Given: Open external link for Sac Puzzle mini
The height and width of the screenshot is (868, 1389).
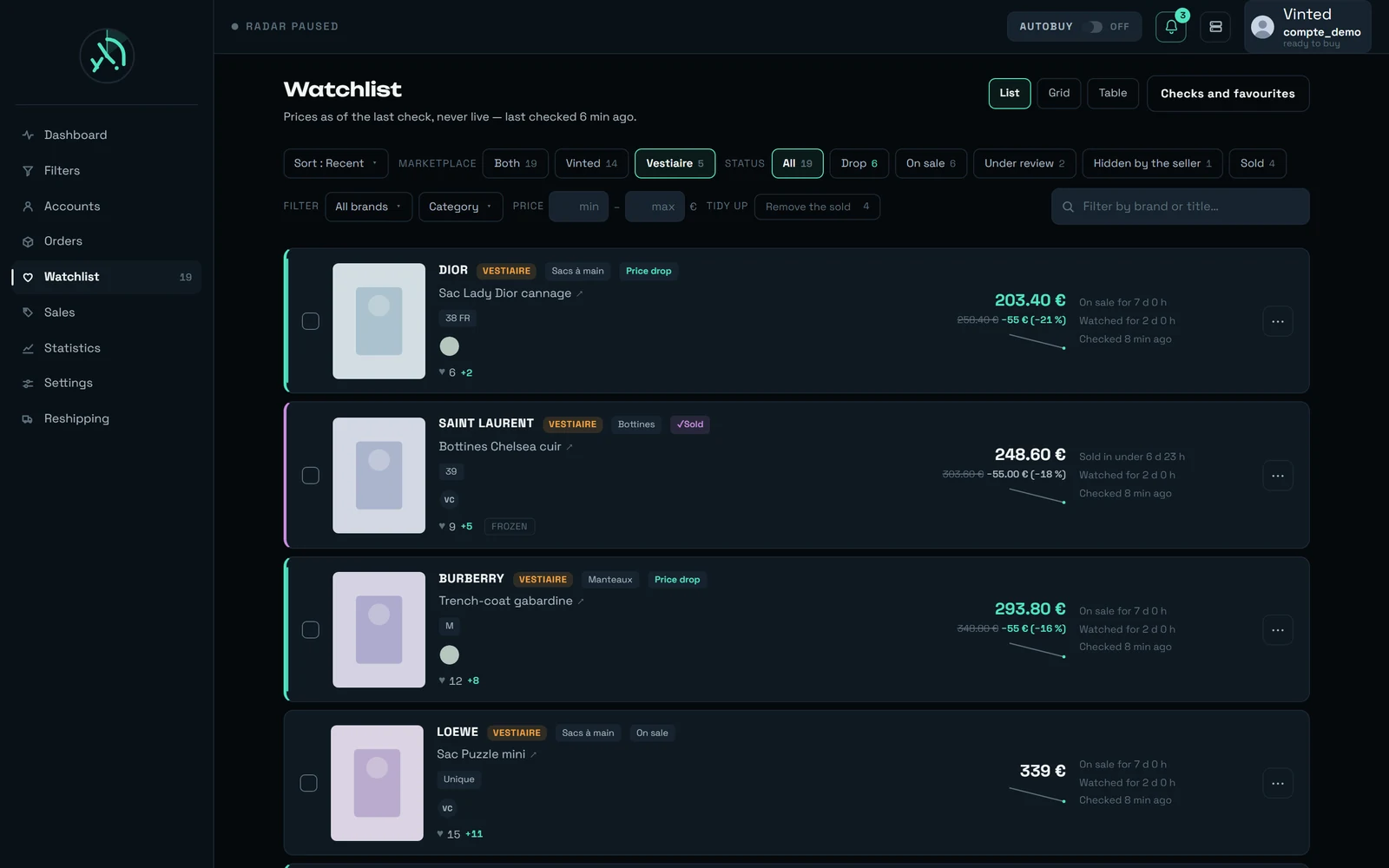Looking at the screenshot, I should point(534,754).
